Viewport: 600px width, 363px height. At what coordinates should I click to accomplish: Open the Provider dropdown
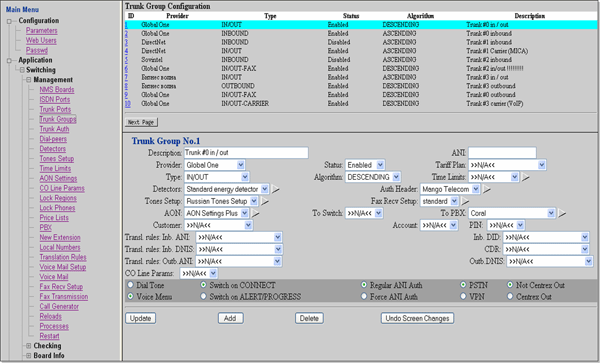(x=215, y=165)
